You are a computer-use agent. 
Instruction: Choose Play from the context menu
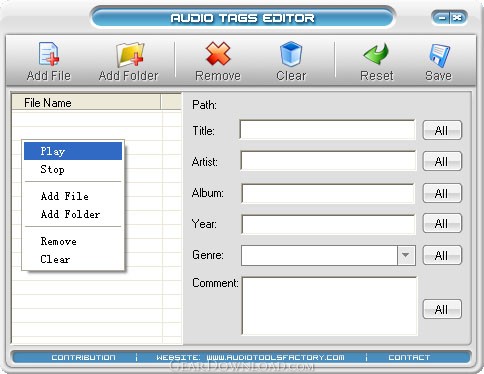pyautogui.click(x=73, y=151)
